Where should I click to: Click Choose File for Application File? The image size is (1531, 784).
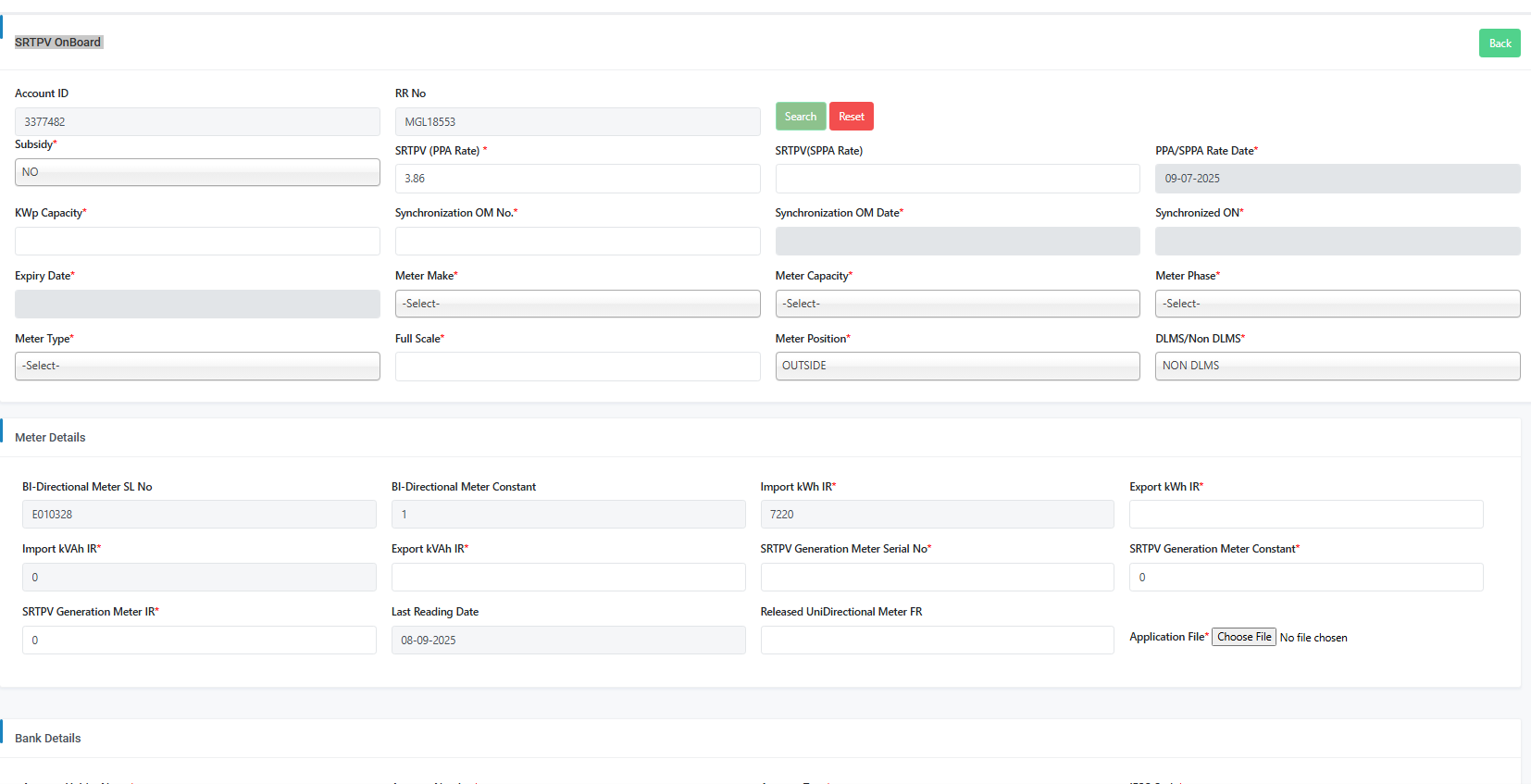[1244, 637]
